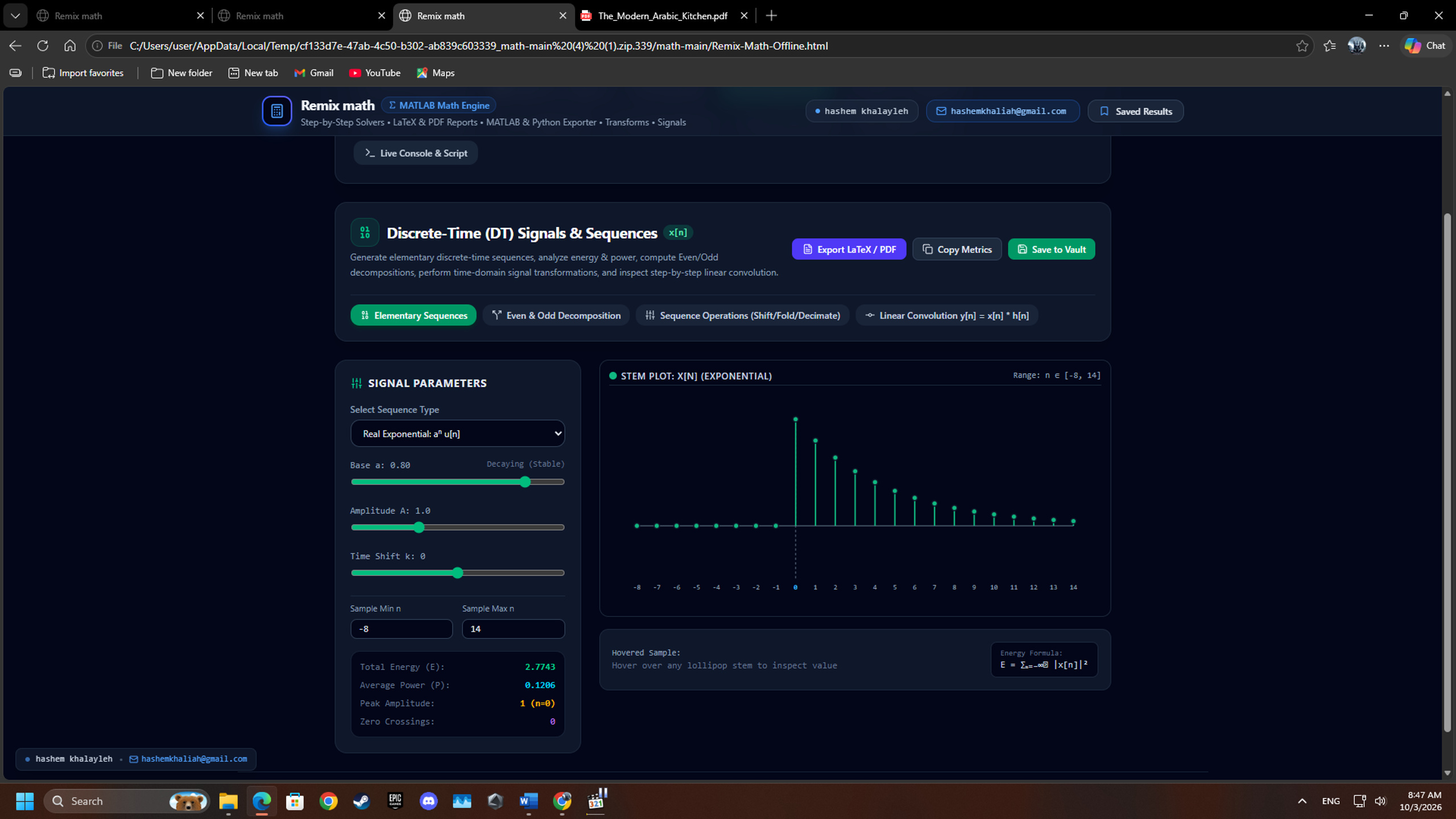
Task: Click Import favorites in bookmarks bar
Action: (x=83, y=73)
